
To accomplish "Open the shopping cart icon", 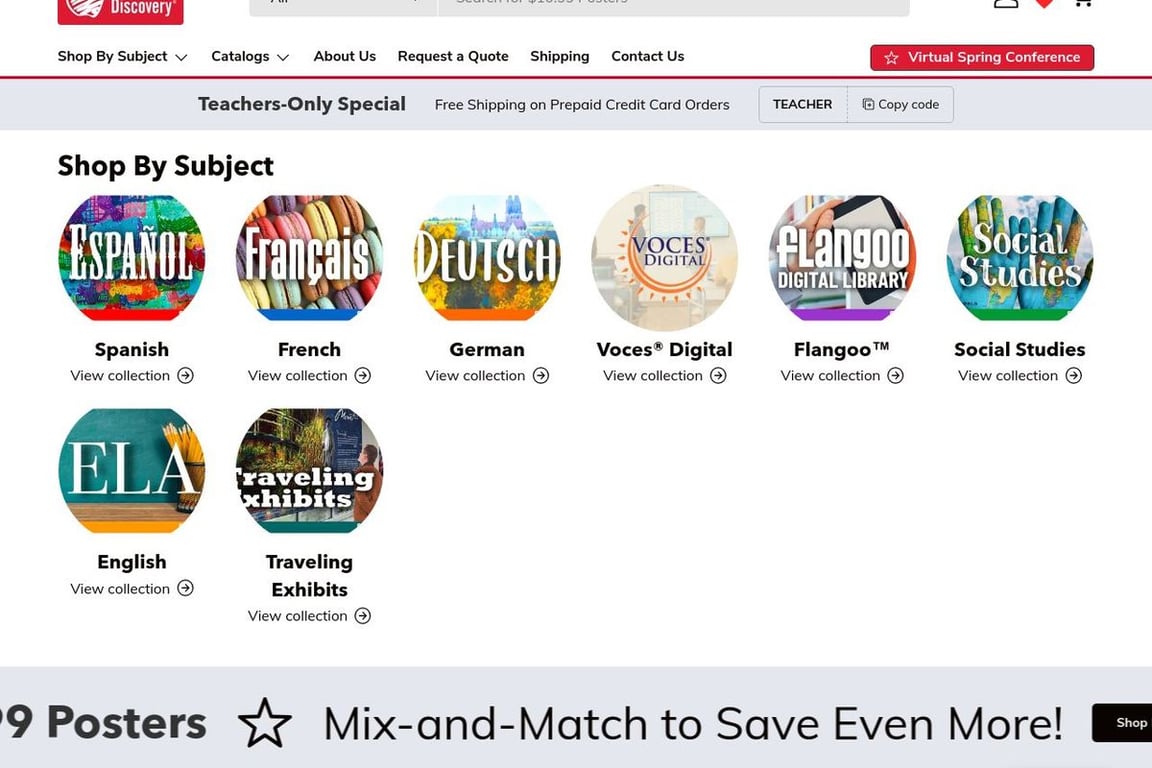I will (1082, 4).
